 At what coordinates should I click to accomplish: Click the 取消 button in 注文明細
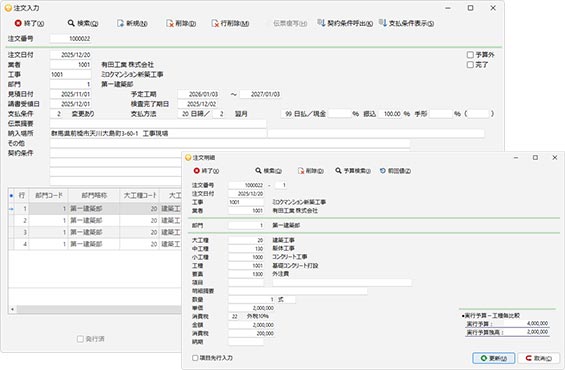[538, 358]
